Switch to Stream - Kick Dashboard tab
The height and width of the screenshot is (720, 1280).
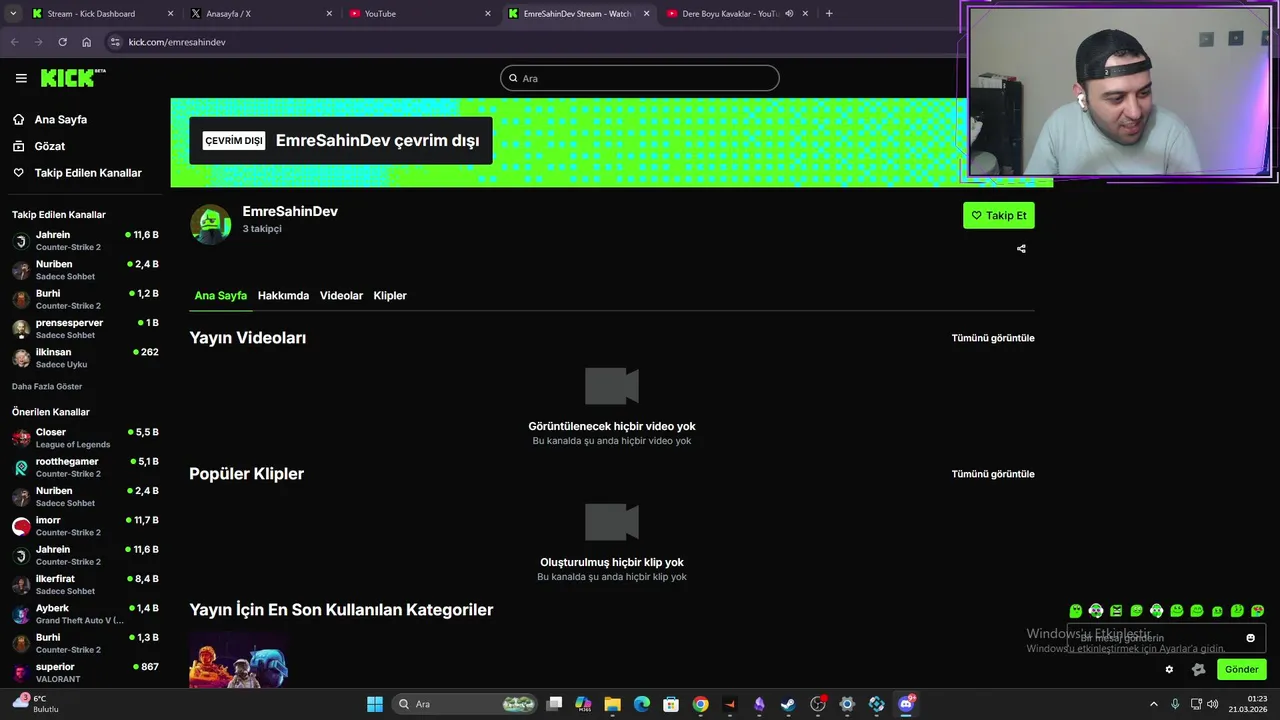pyautogui.click(x=103, y=14)
